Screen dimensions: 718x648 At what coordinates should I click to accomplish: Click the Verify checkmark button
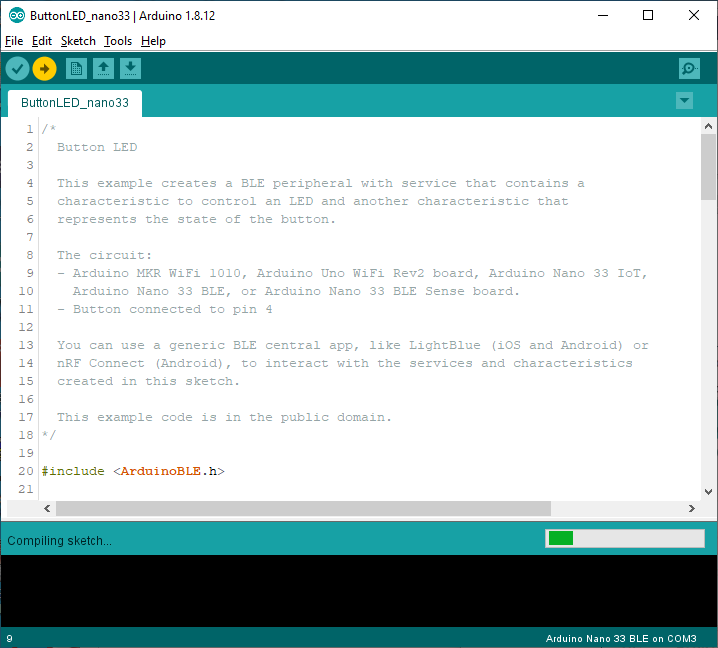click(17, 69)
